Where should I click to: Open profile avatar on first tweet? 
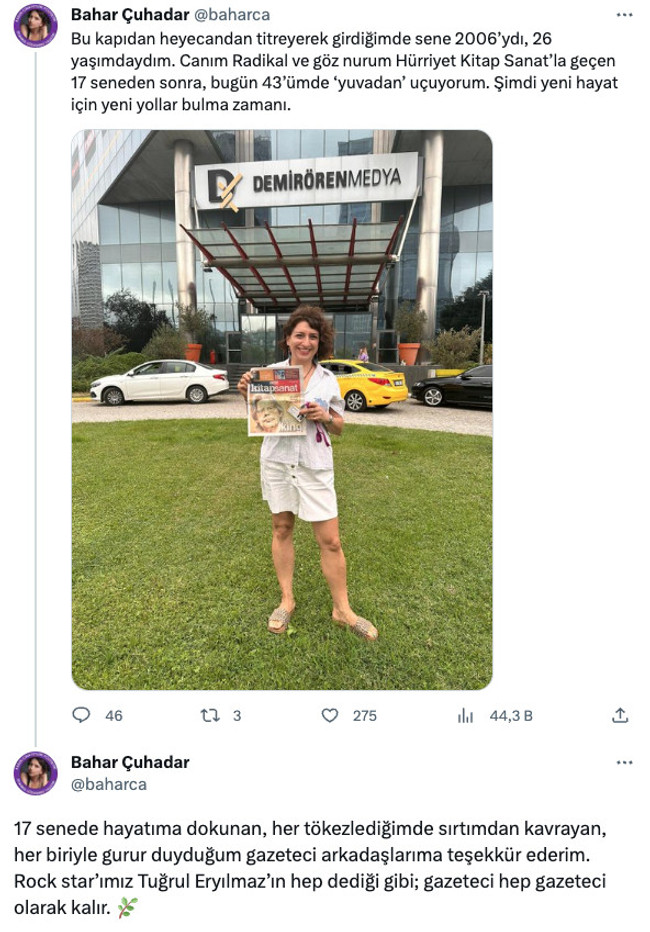36,25
